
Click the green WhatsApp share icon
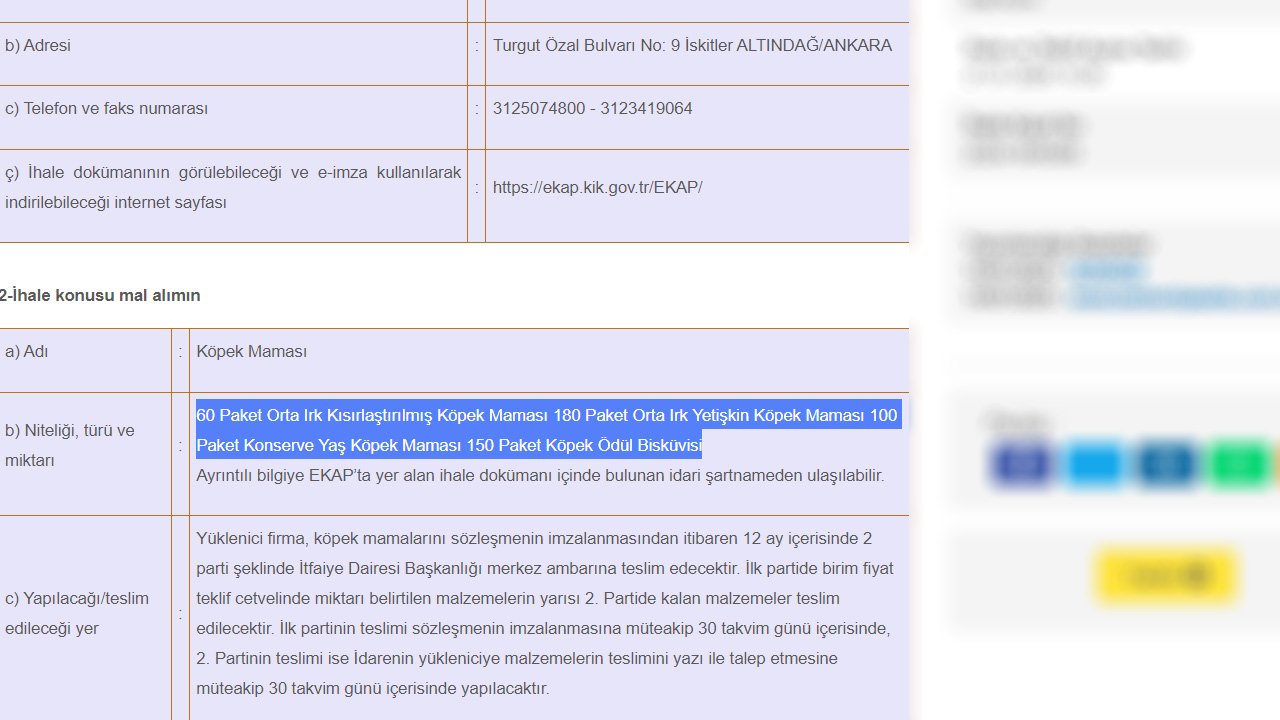click(1238, 465)
